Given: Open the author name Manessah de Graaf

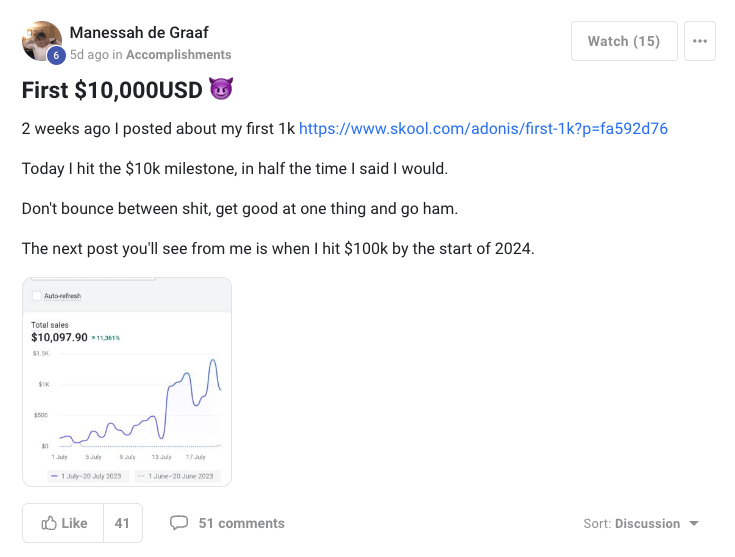Looking at the screenshot, I should click(139, 33).
